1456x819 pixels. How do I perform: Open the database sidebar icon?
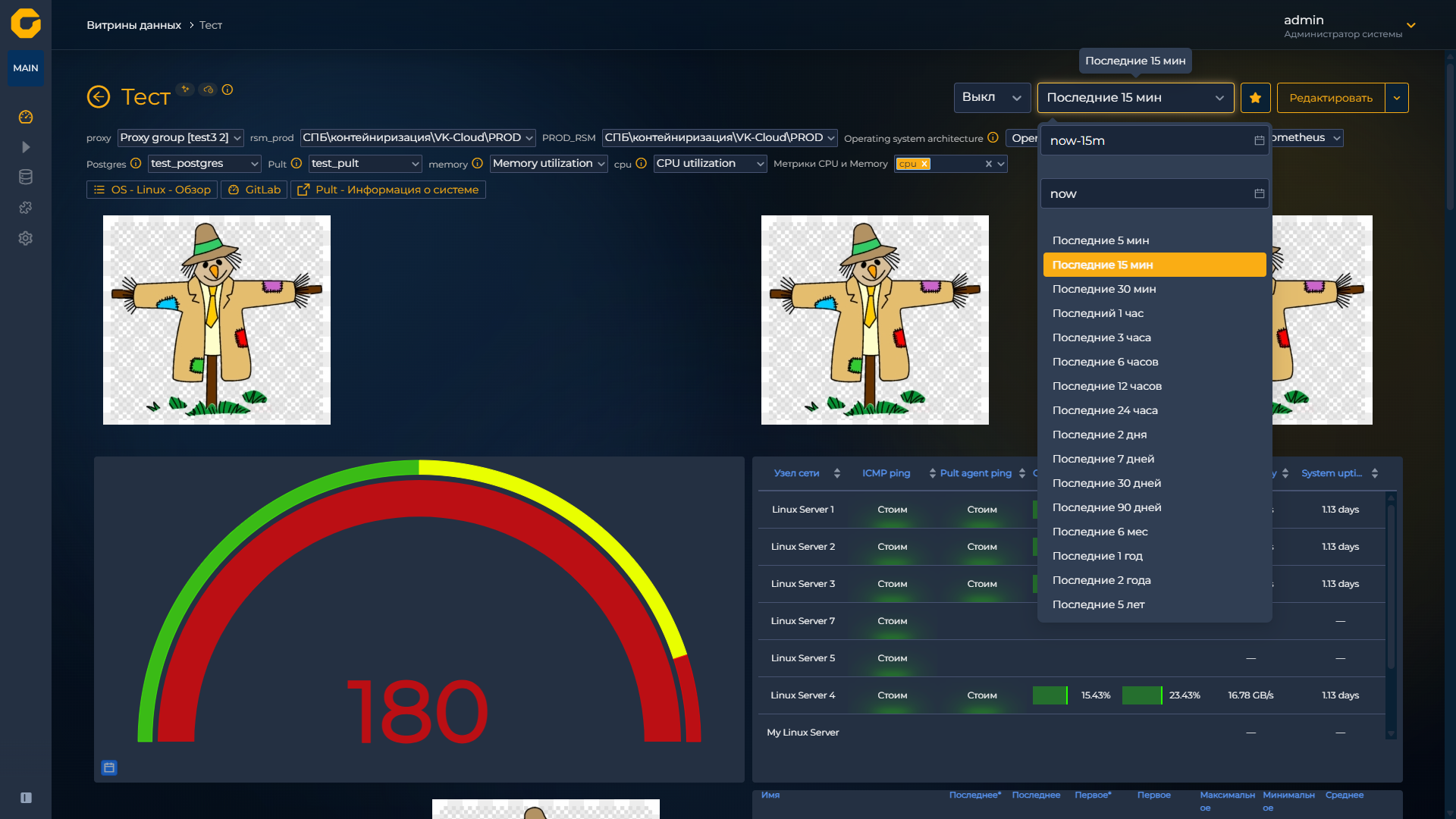[x=26, y=177]
